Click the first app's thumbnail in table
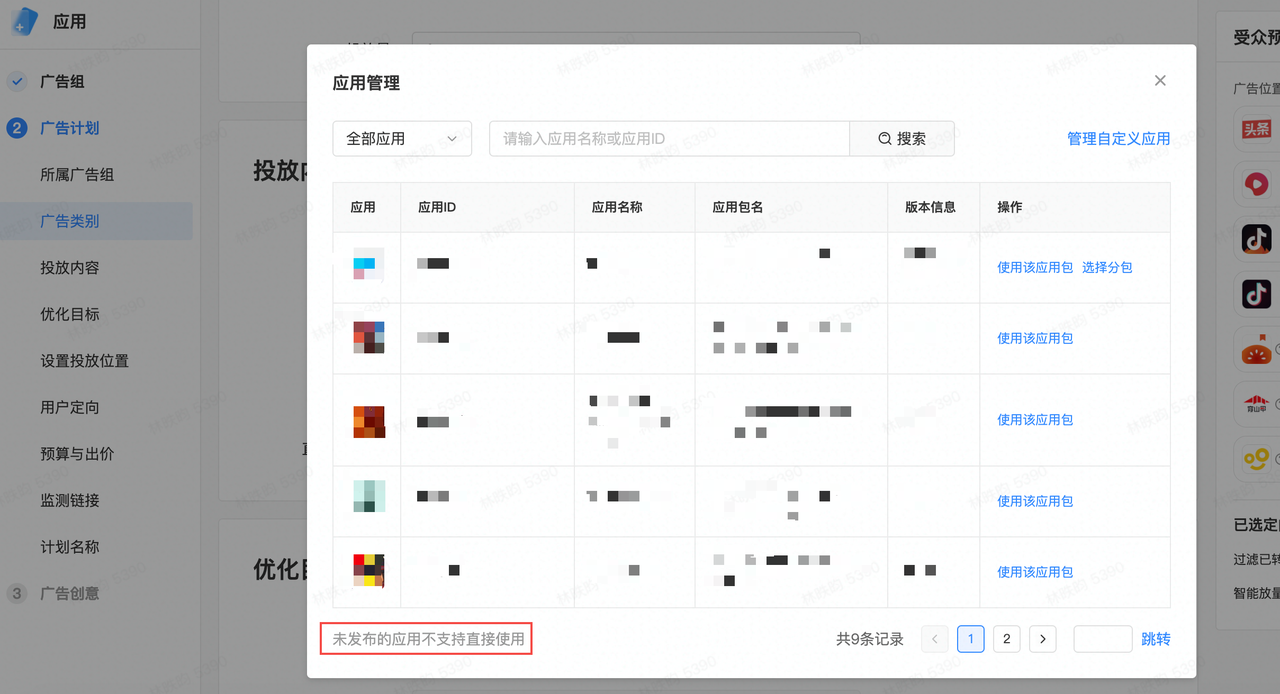This screenshot has height=694, width=1280. pos(368,265)
